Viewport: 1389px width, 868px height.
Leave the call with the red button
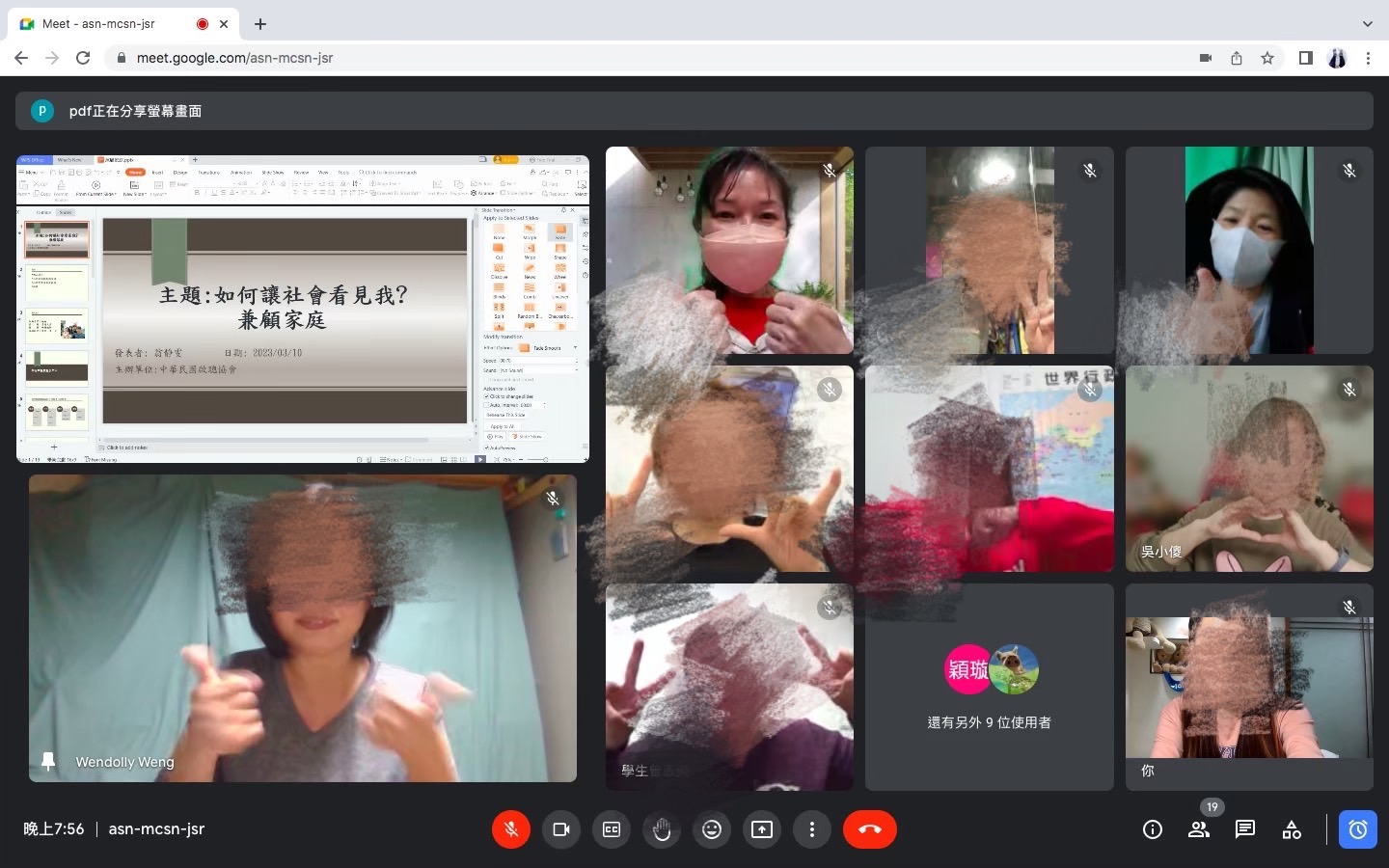tap(869, 829)
